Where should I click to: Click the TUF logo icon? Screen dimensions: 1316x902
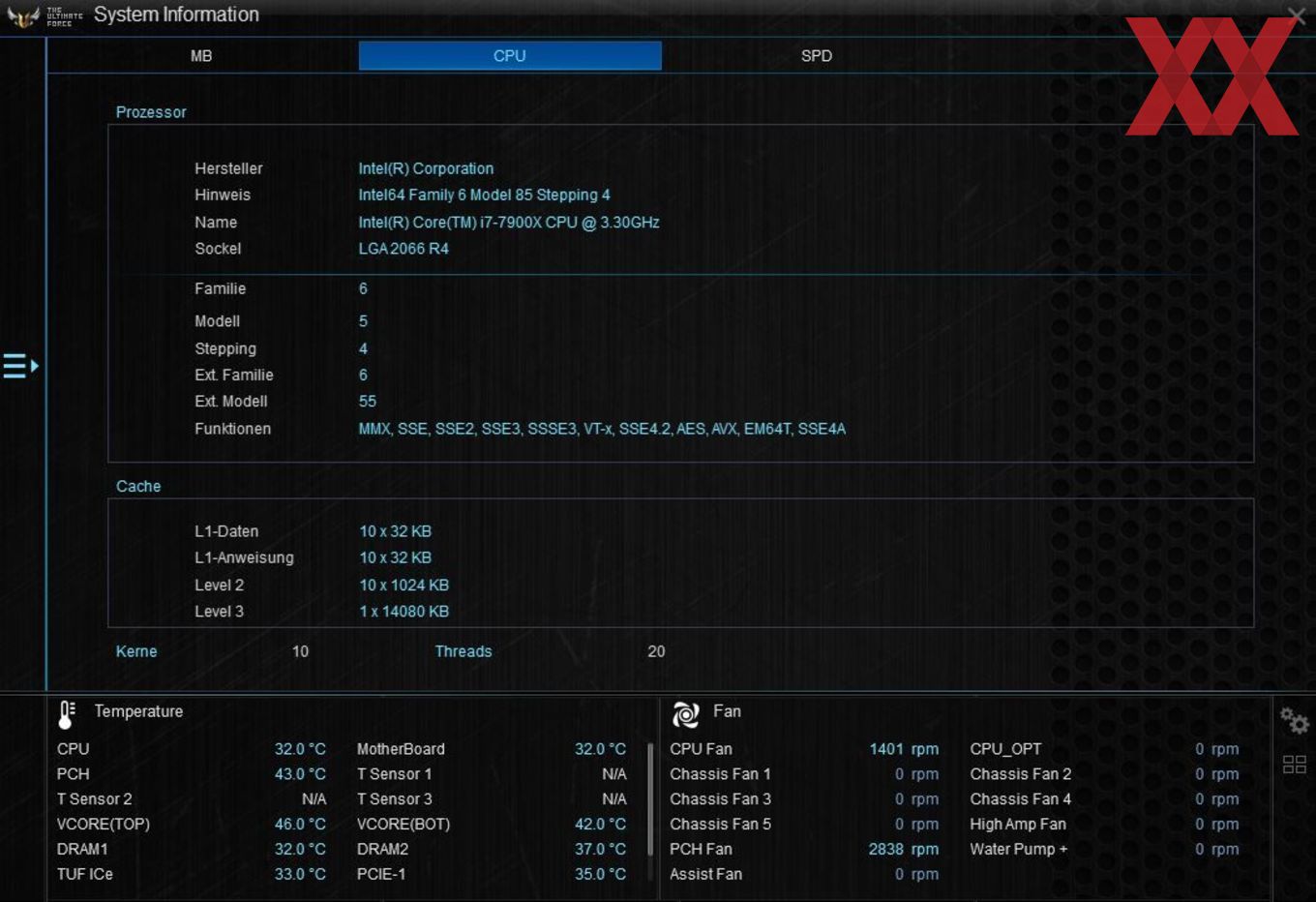tap(23, 16)
